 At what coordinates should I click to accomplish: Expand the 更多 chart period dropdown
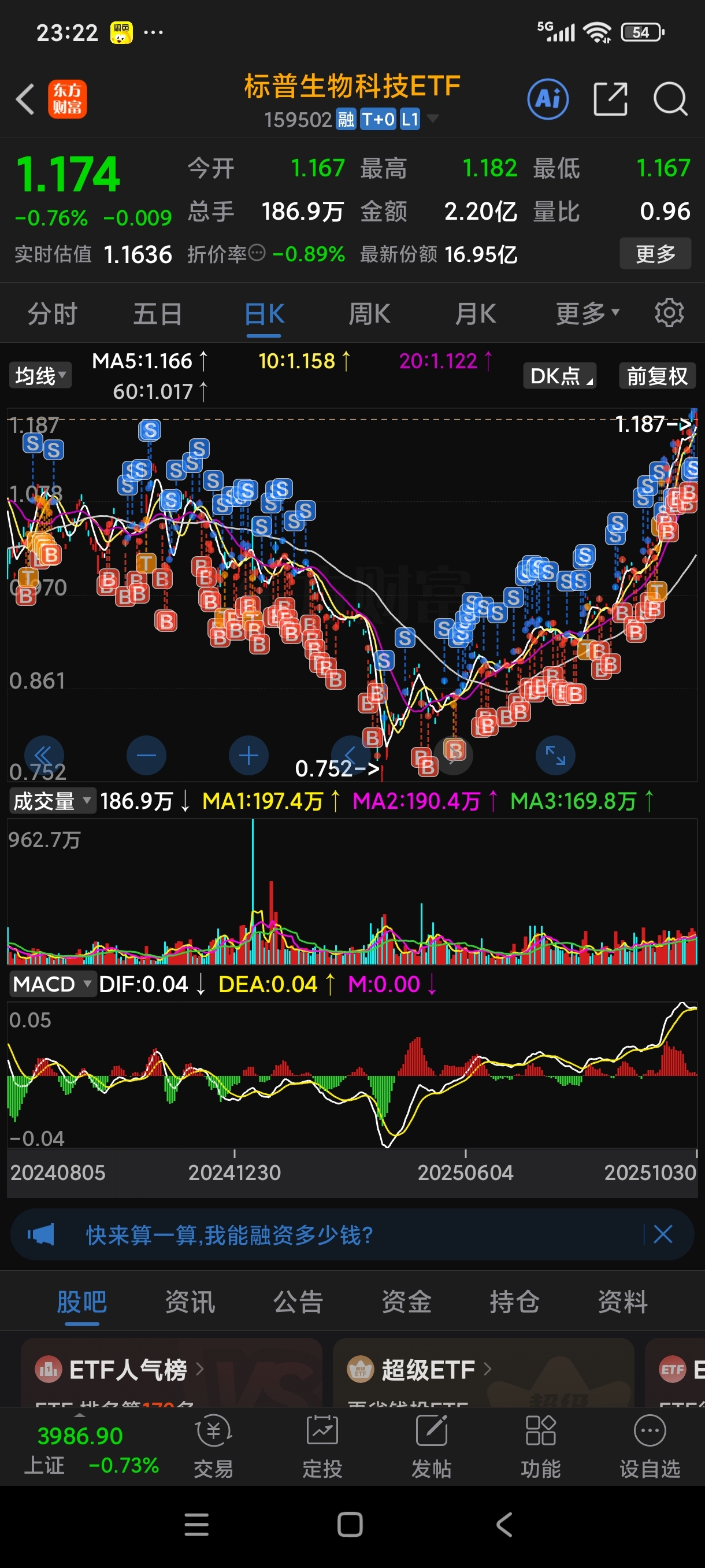[587, 313]
